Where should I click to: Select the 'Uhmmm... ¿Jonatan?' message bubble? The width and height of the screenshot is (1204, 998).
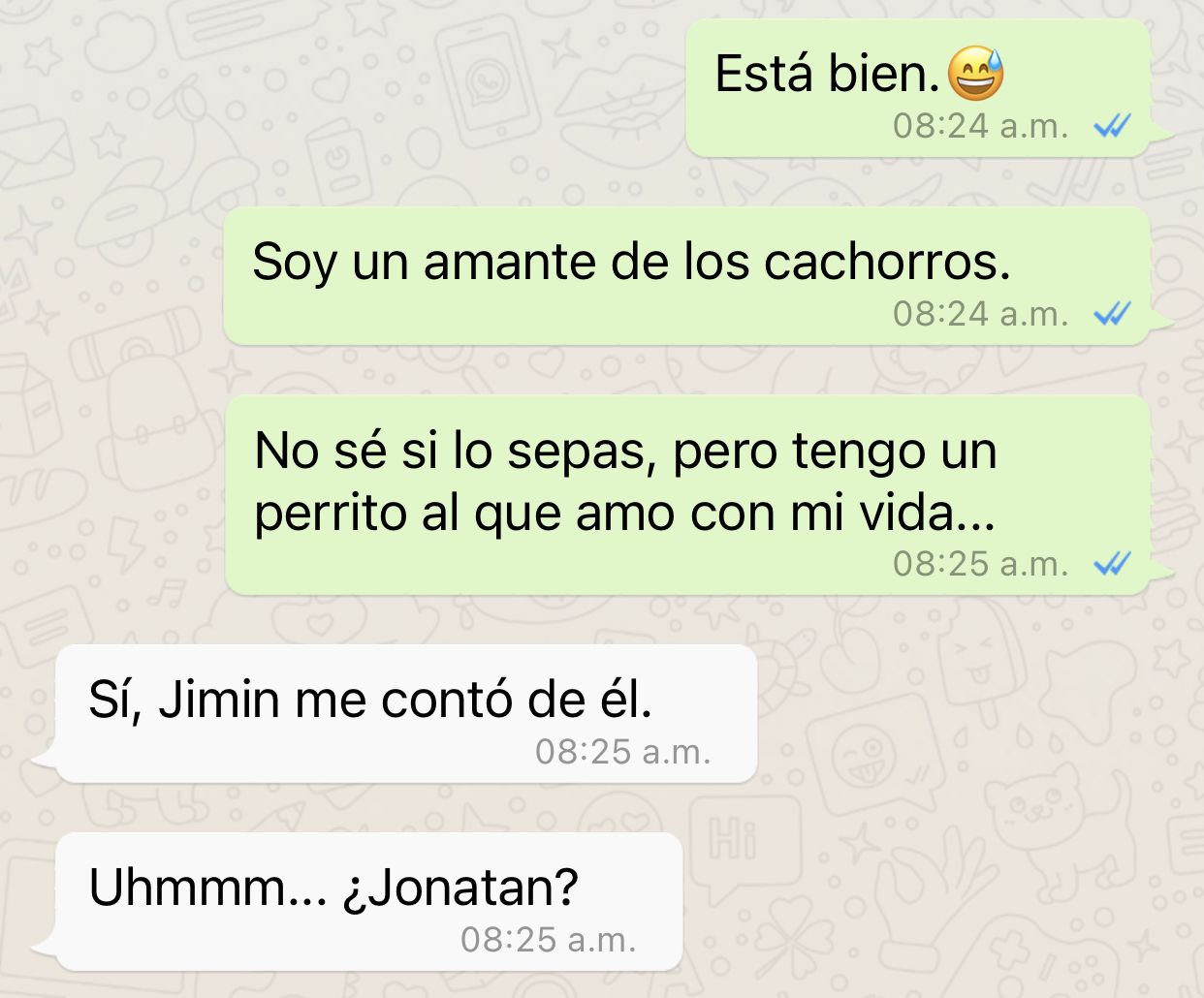369,902
